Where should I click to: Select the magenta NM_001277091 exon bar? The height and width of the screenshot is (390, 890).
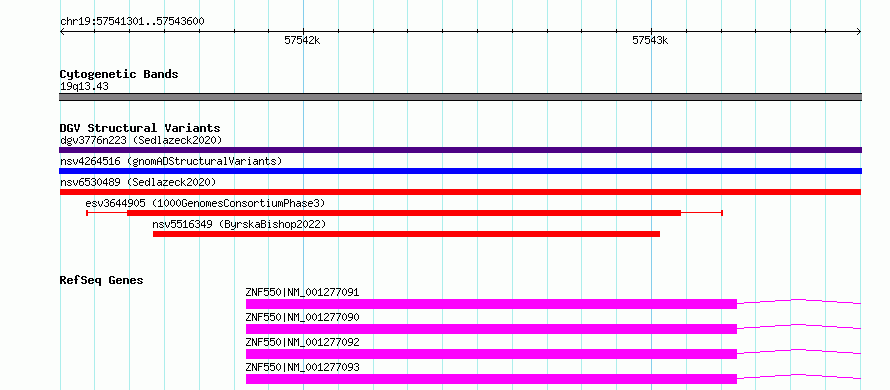[491, 304]
